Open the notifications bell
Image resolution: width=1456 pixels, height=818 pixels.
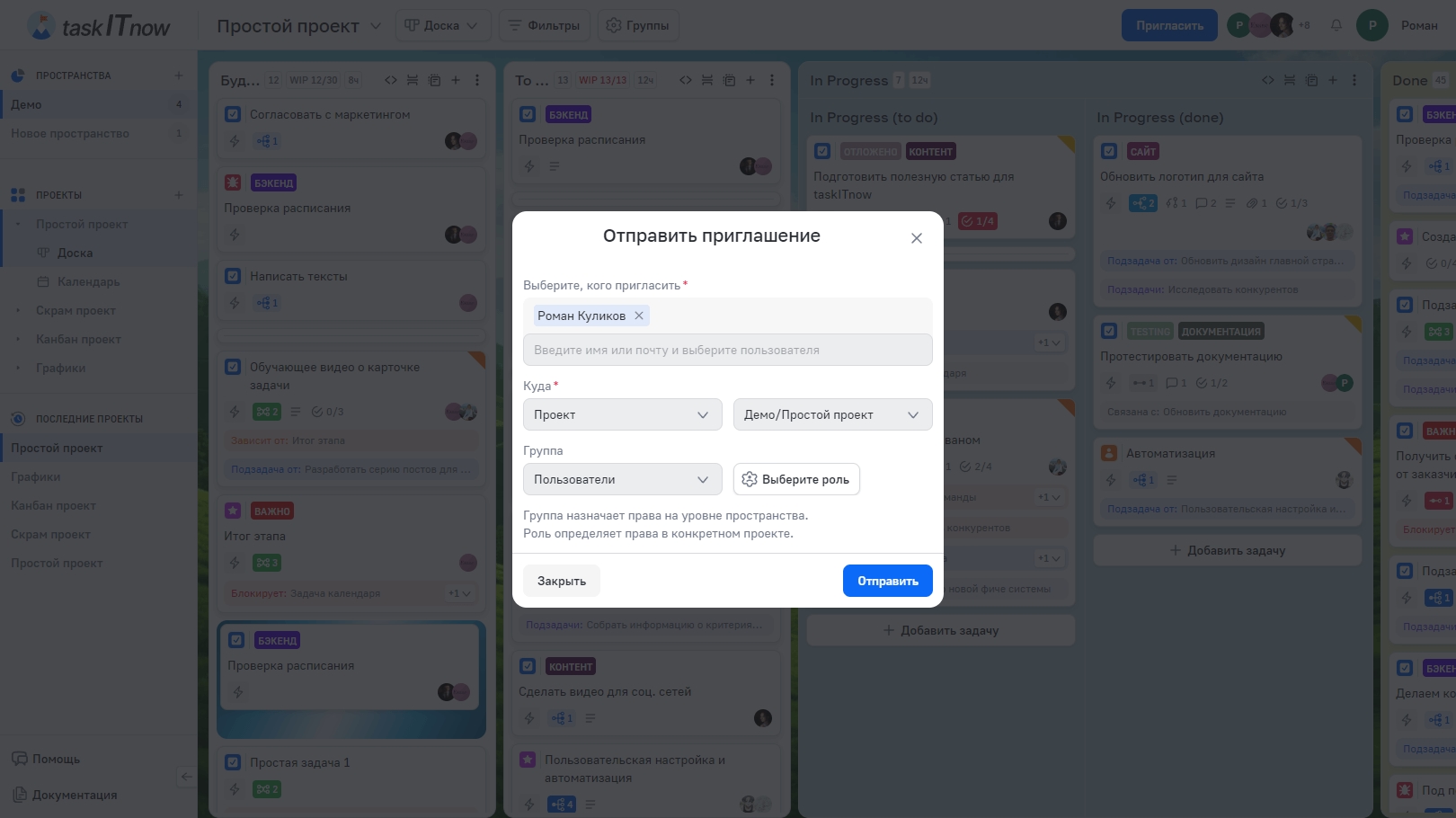(x=1336, y=25)
